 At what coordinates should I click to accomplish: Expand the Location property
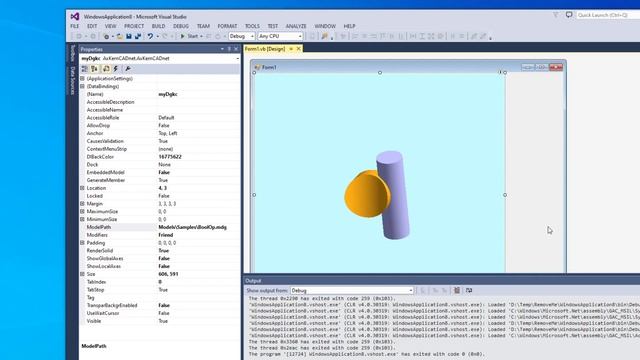click(82, 188)
